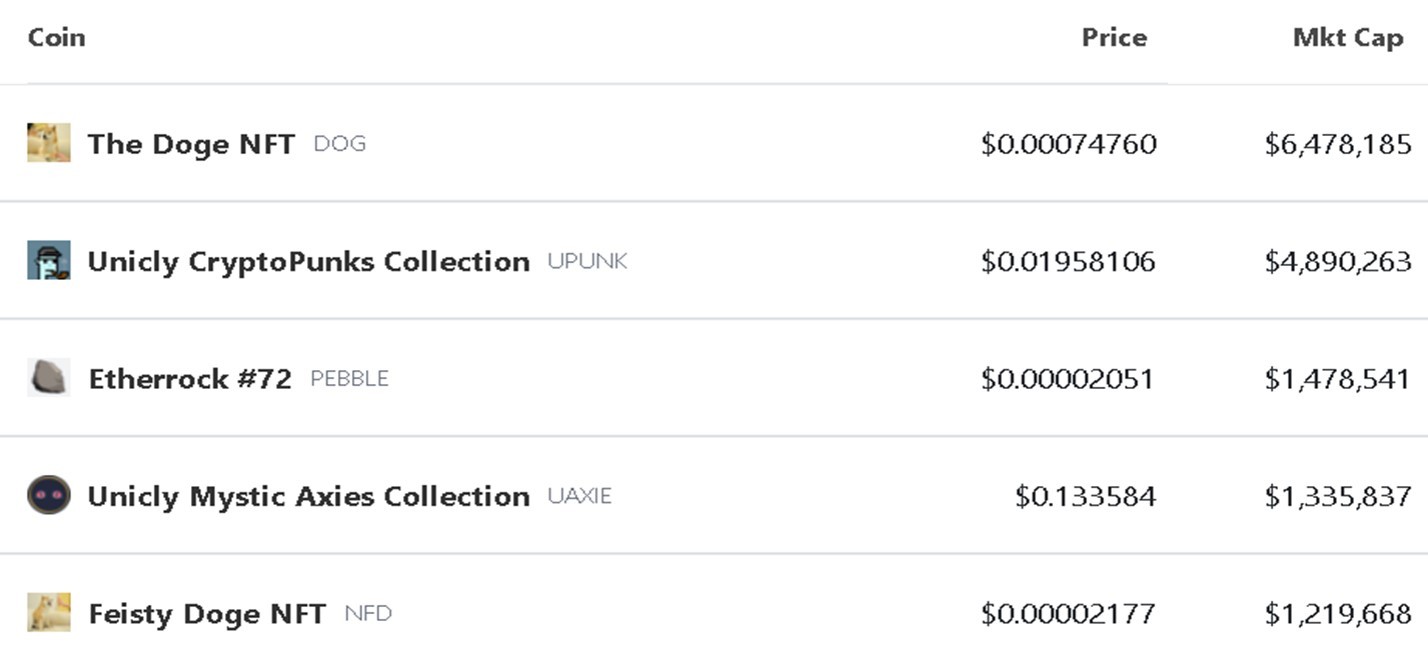Sort table by Coin column header

(57, 37)
